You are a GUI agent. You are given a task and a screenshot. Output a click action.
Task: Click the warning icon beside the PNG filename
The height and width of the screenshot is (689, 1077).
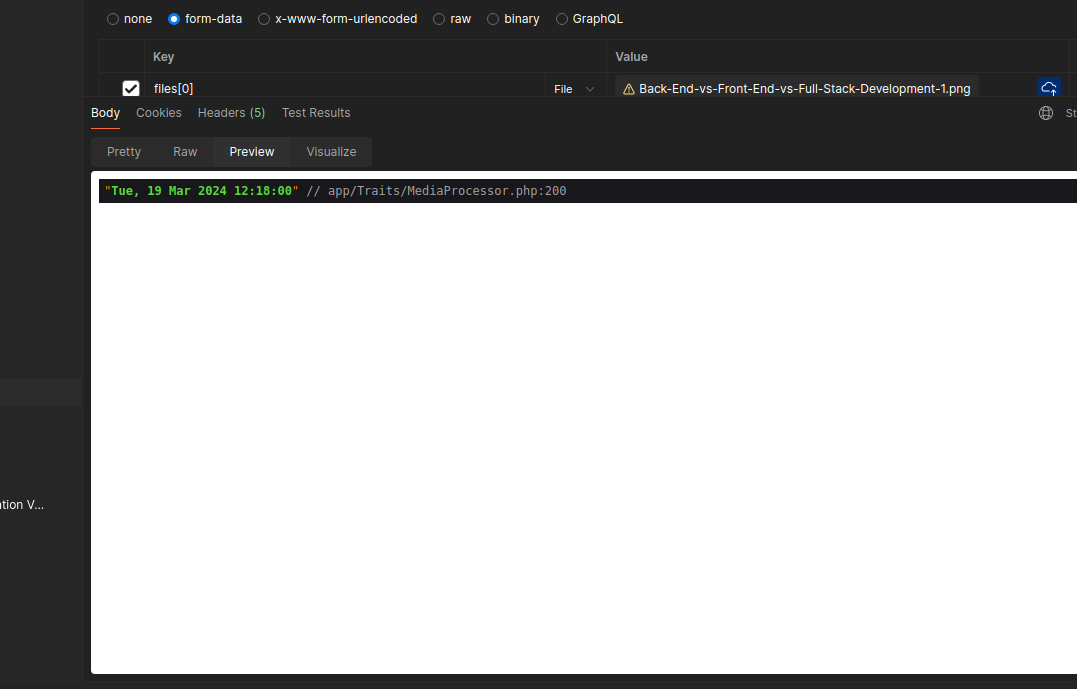tap(629, 89)
